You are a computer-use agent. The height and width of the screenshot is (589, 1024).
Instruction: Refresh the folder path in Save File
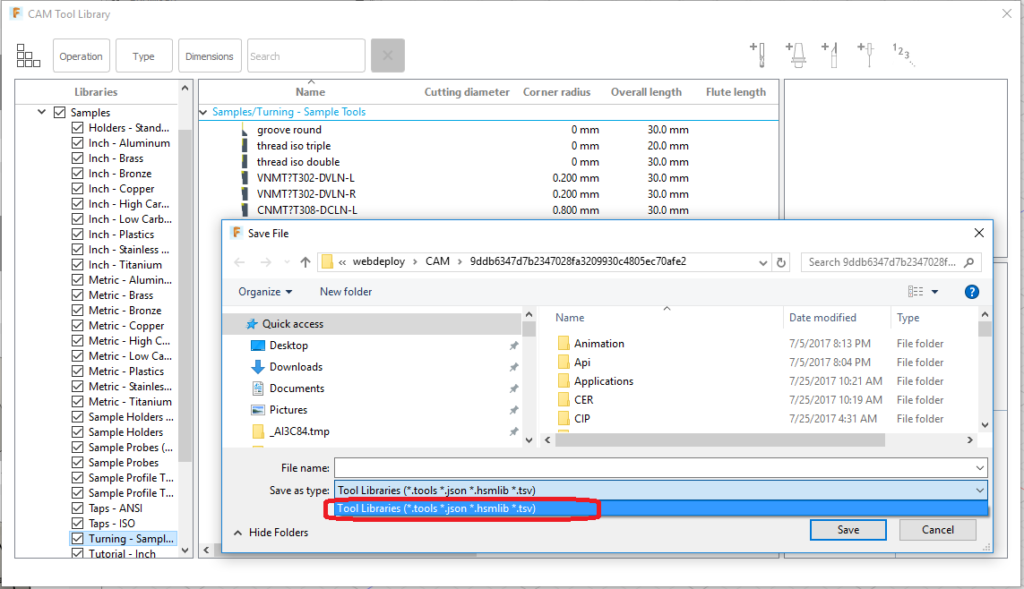coord(781,263)
